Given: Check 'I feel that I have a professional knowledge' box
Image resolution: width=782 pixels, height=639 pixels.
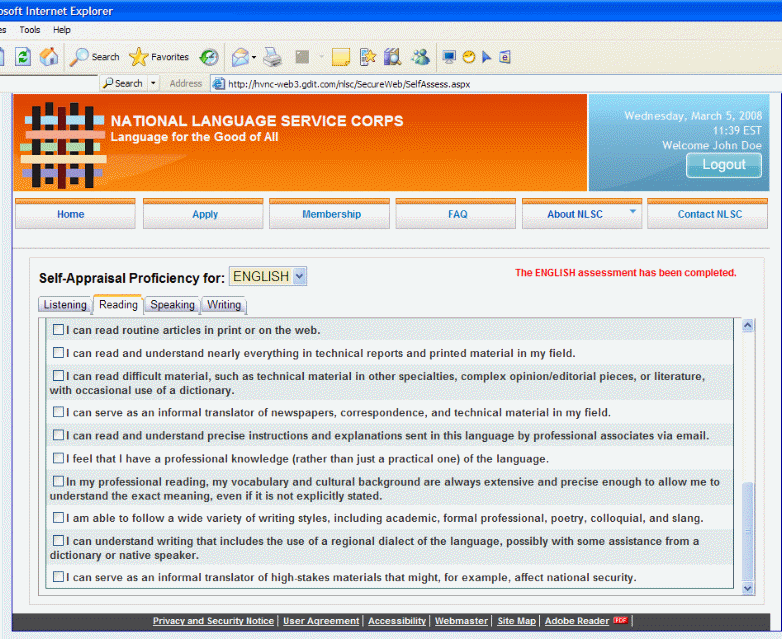Looking at the screenshot, I should (58, 458).
